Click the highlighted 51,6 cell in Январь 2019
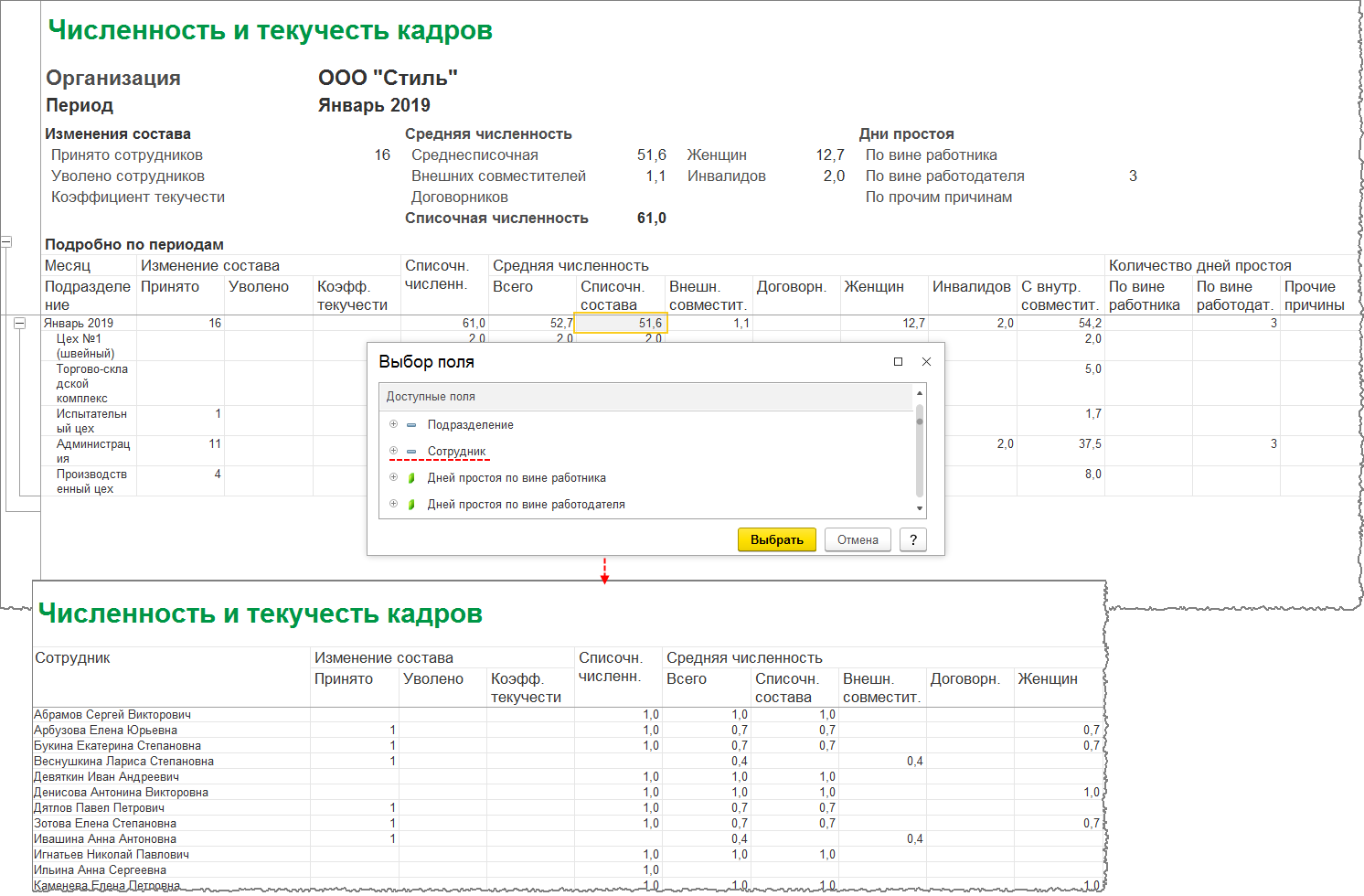Image resolution: width=1364 pixels, height=896 pixels. pos(621,324)
